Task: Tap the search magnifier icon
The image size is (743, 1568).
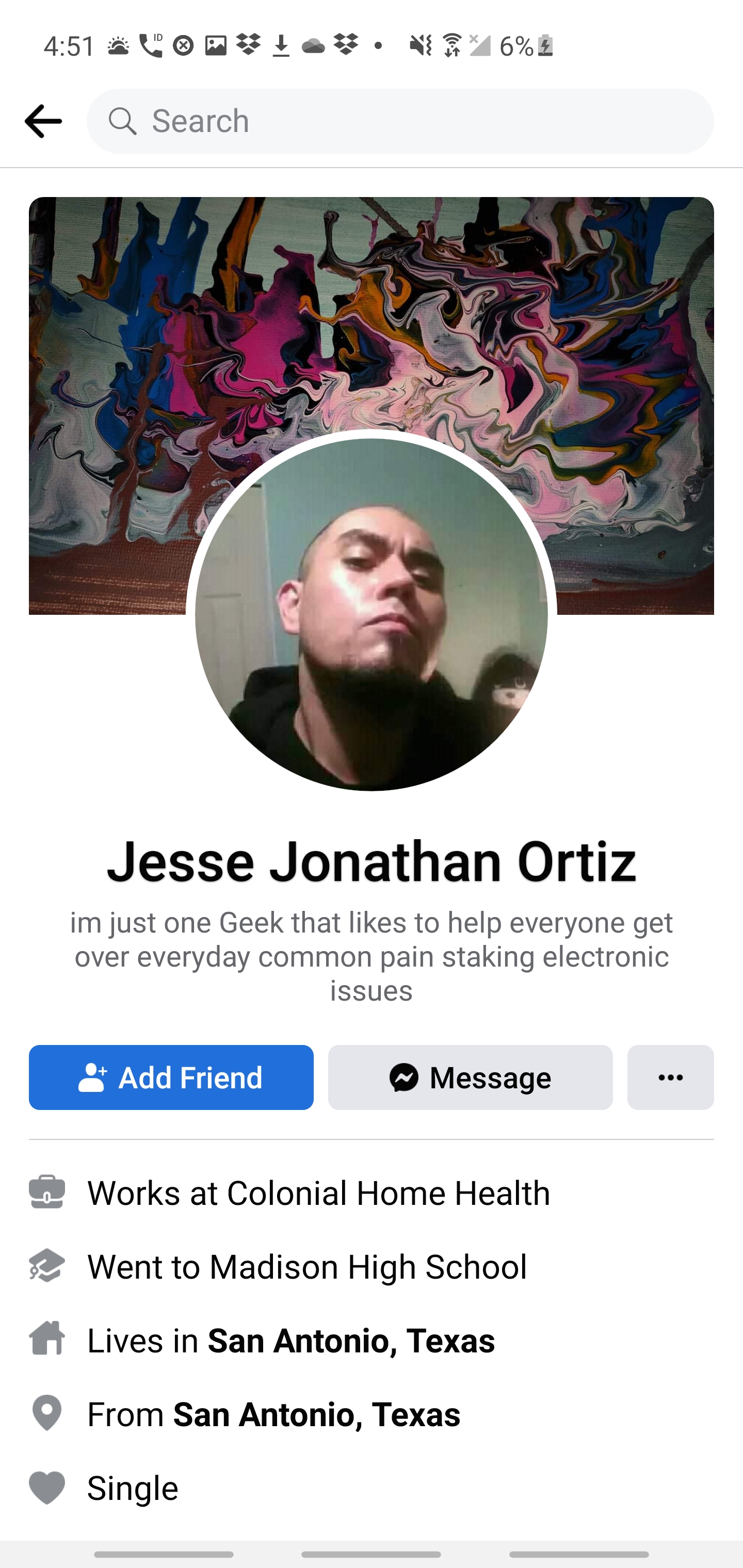Action: pyautogui.click(x=122, y=121)
